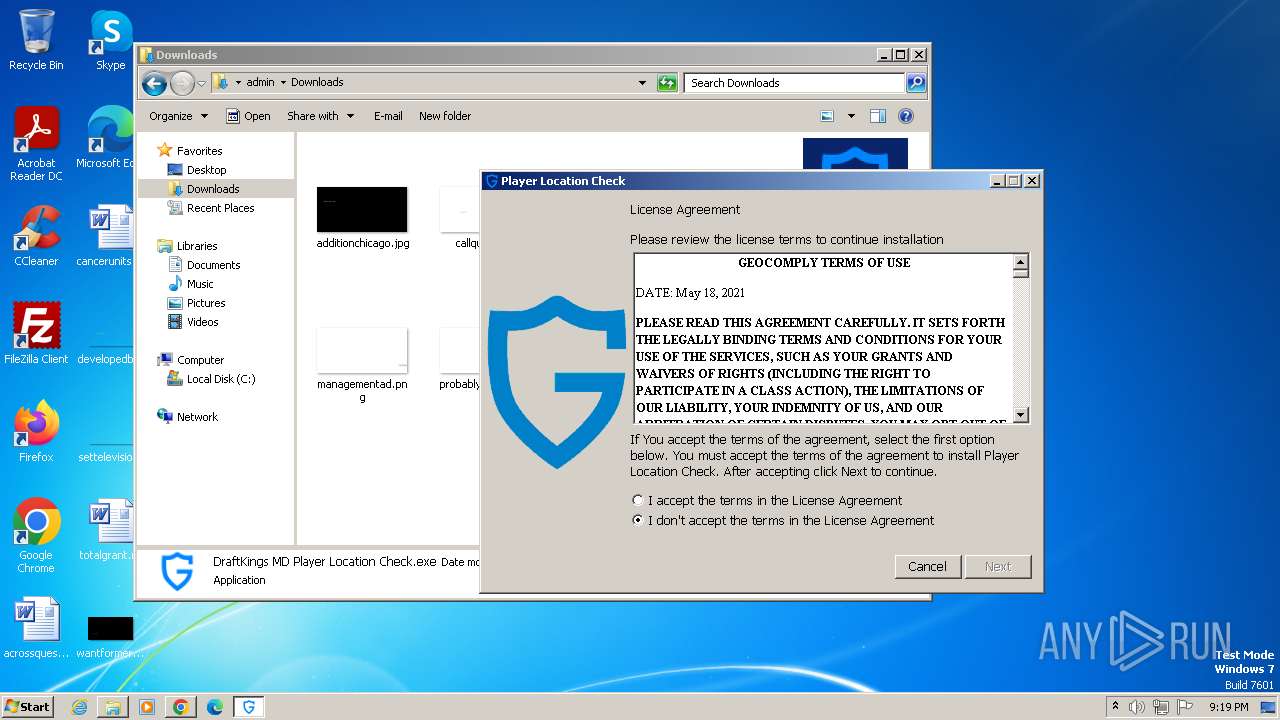Open Chrome from the taskbar
Screen dimensions: 1280x720
(x=181, y=707)
